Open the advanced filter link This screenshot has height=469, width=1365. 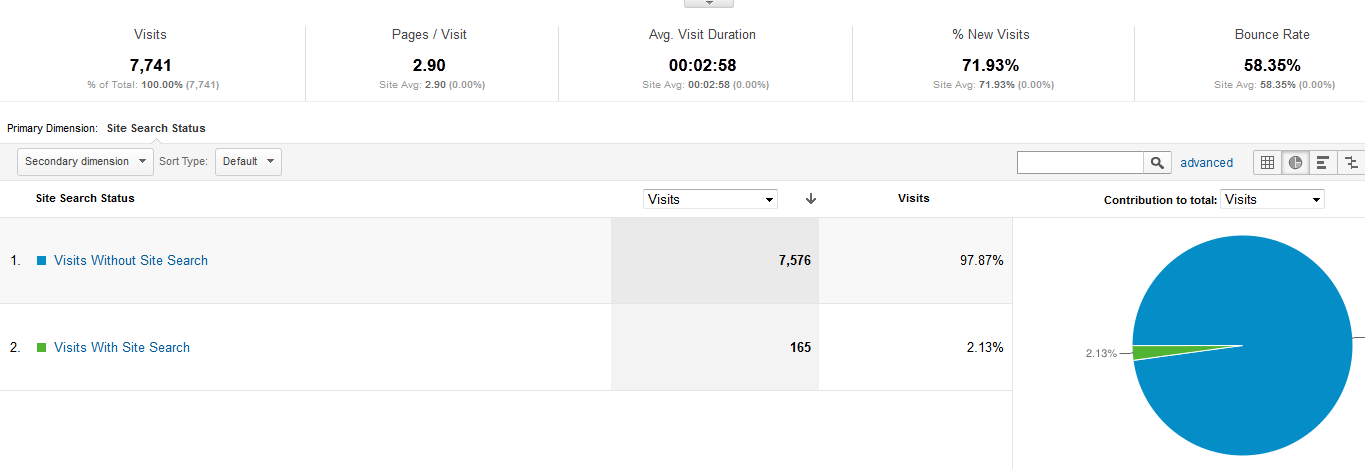pyautogui.click(x=1207, y=162)
